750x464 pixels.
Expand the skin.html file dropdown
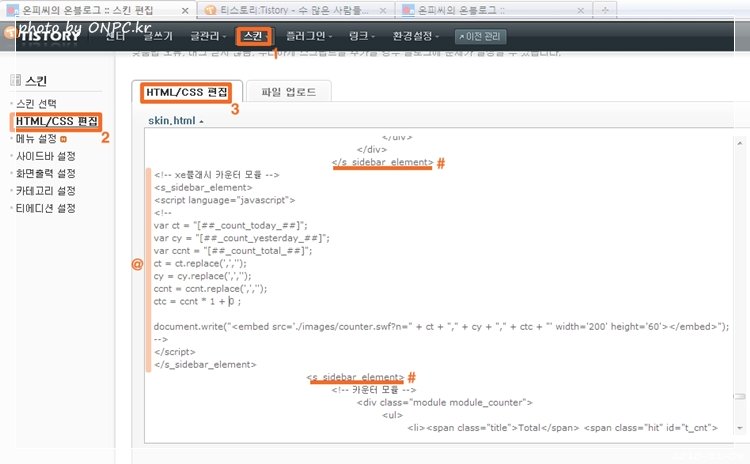click(176, 121)
